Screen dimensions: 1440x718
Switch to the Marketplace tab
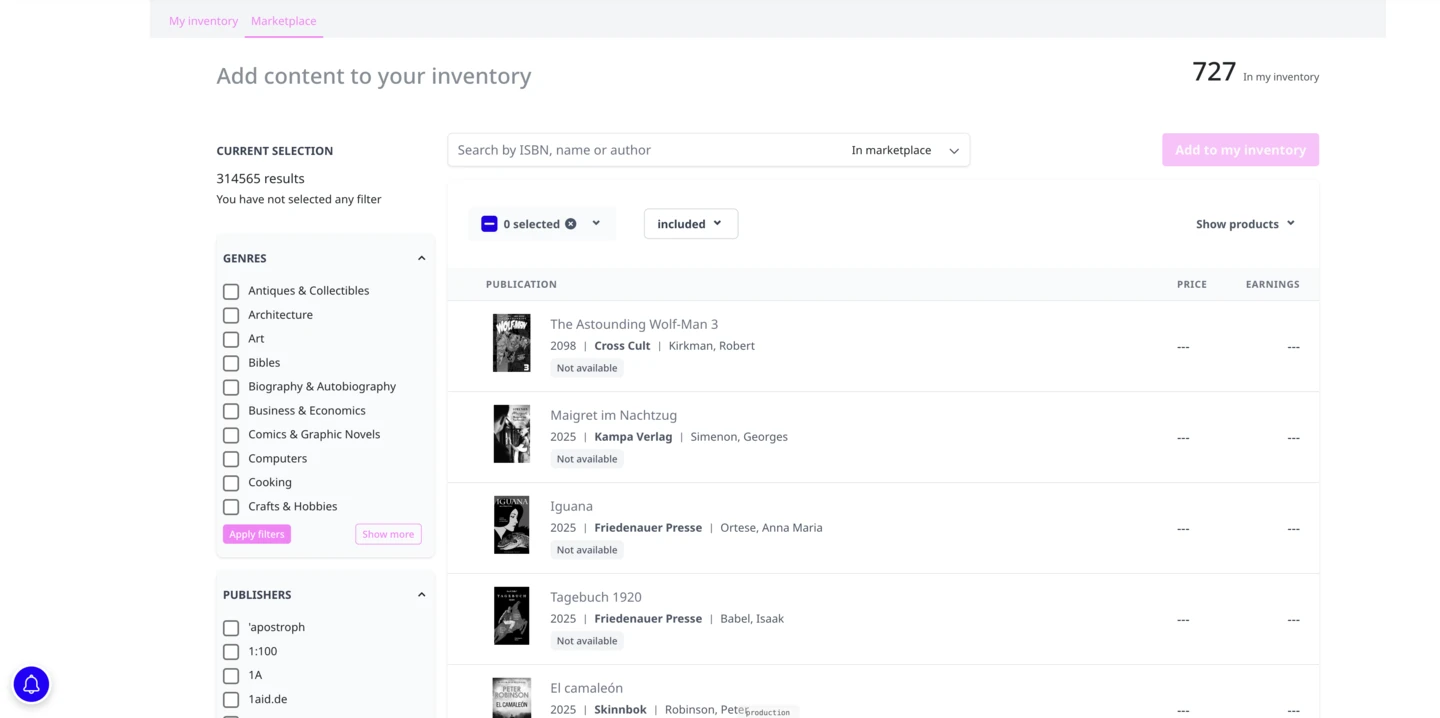point(284,21)
